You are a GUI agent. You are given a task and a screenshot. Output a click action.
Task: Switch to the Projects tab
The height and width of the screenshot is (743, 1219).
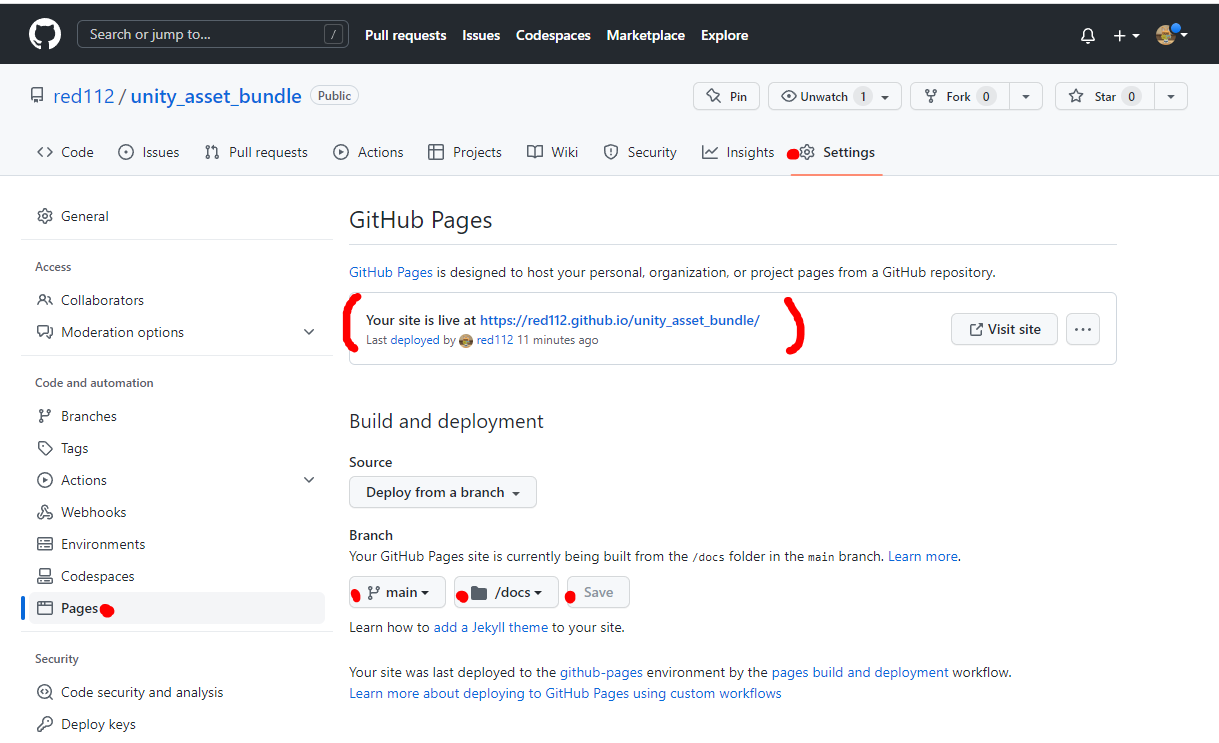tap(465, 152)
